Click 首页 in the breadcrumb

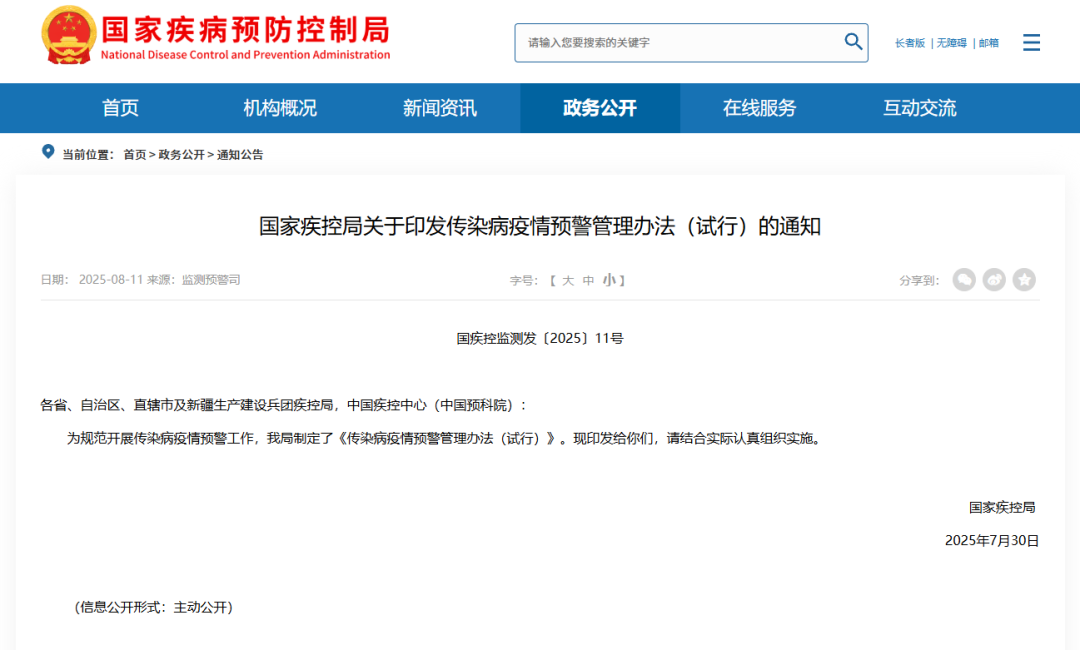coord(134,155)
